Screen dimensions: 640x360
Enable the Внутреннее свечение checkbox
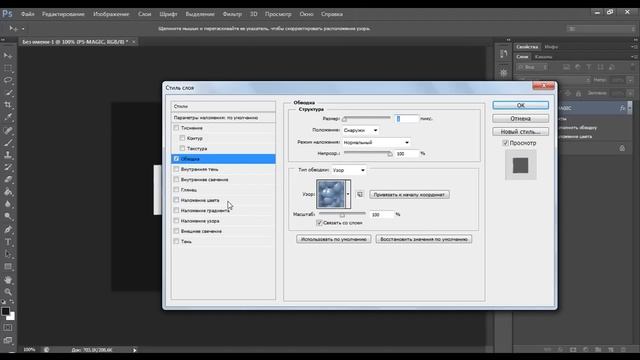[x=176, y=180]
